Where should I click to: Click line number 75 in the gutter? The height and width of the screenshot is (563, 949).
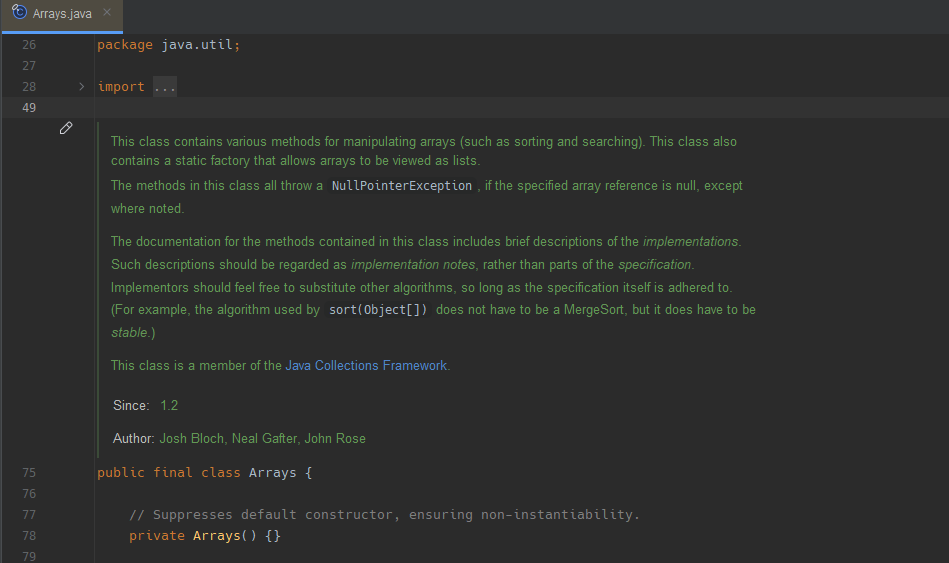29,473
